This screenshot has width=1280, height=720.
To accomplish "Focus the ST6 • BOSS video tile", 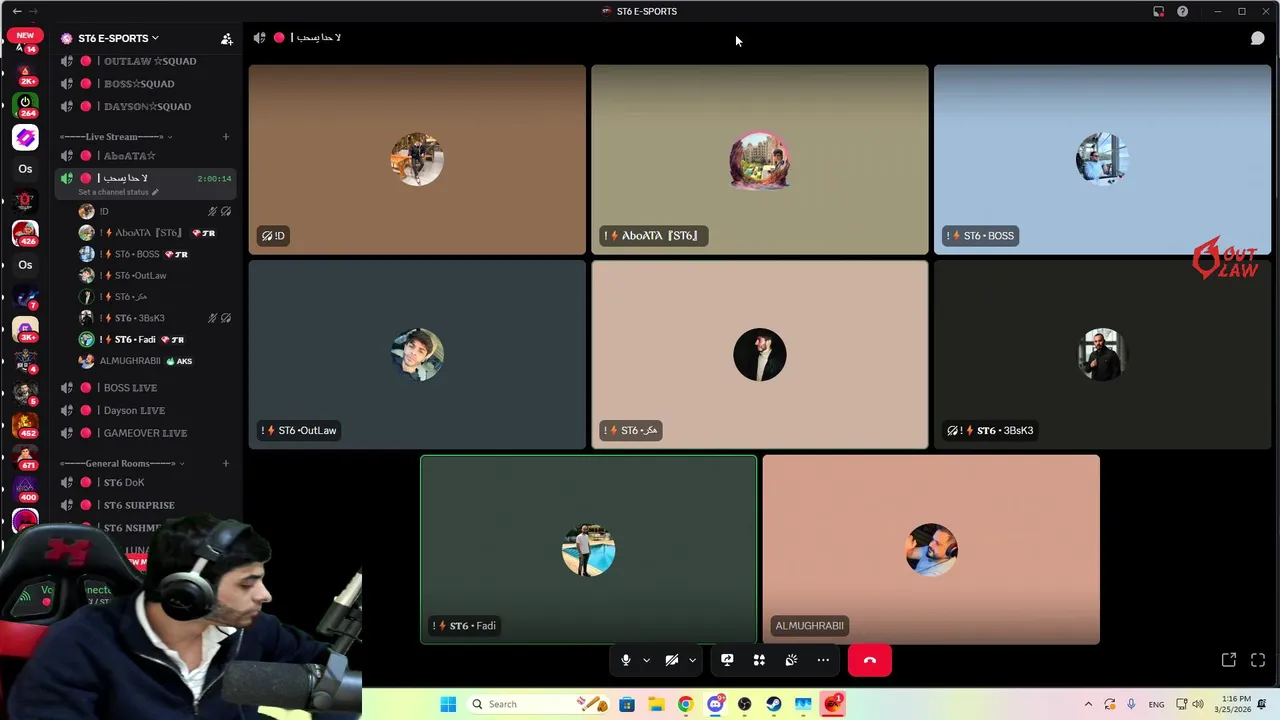I will 1102,160.
